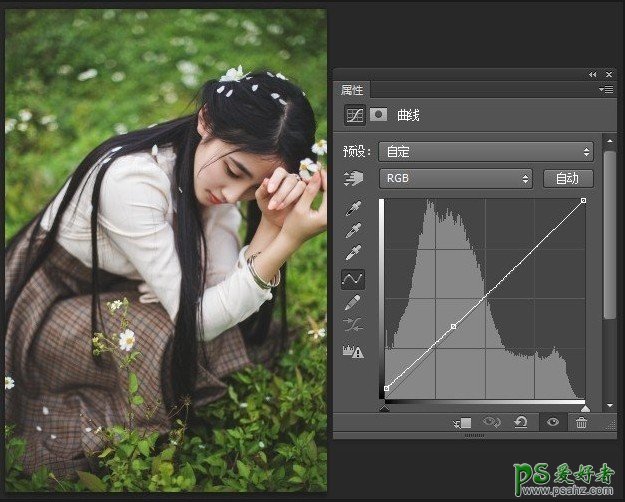Pick the gray point eyedropper

354,231
